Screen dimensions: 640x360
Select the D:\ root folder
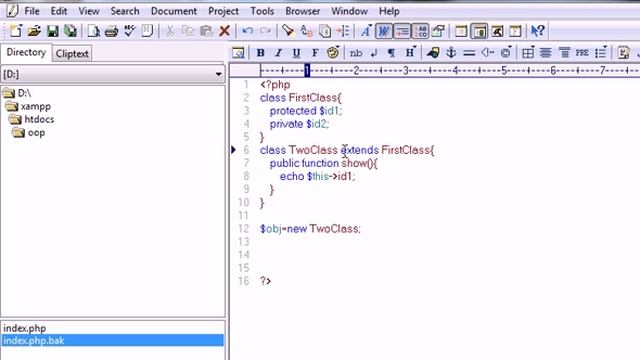point(17,93)
